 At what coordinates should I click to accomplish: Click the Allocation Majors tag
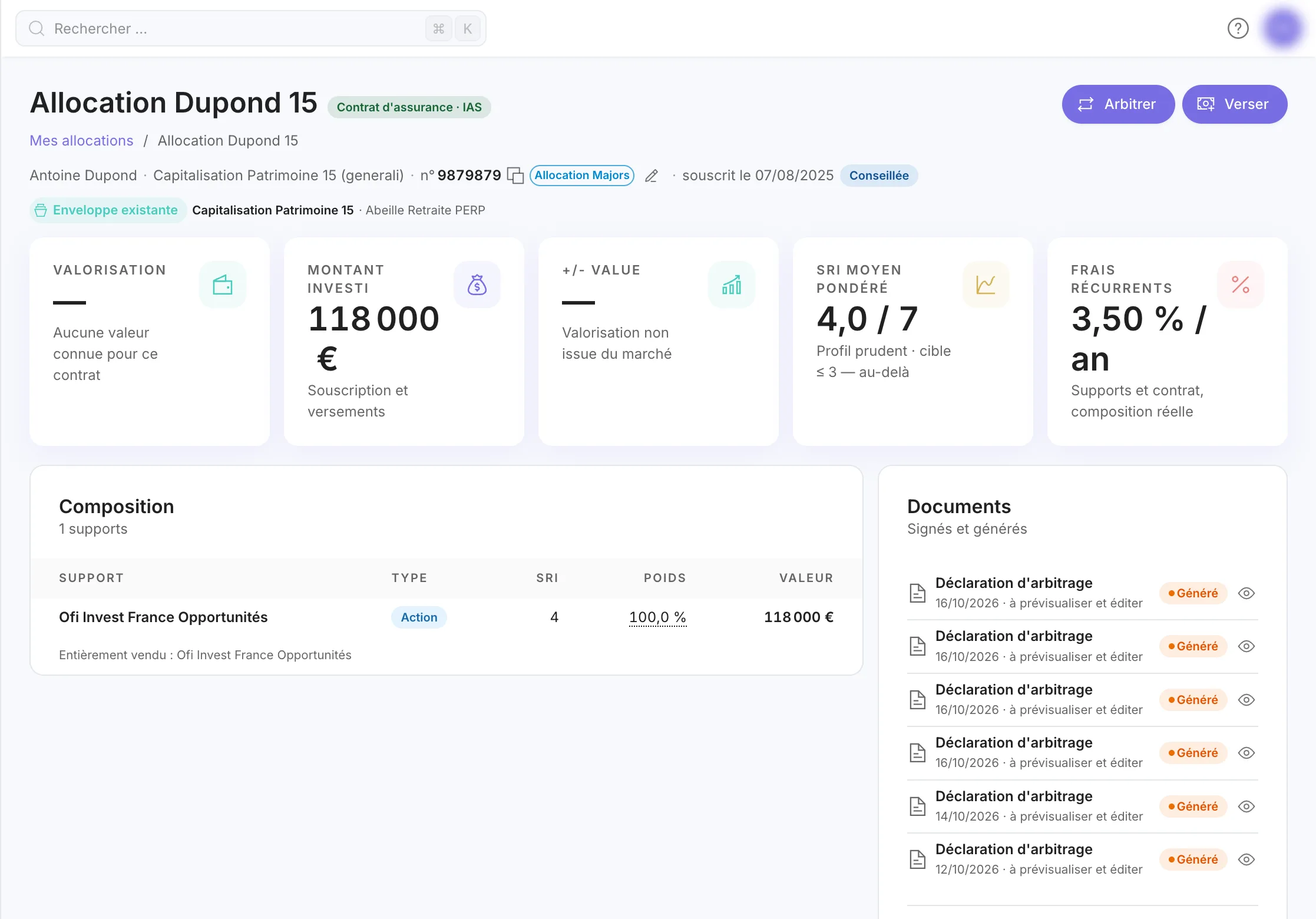pos(582,176)
